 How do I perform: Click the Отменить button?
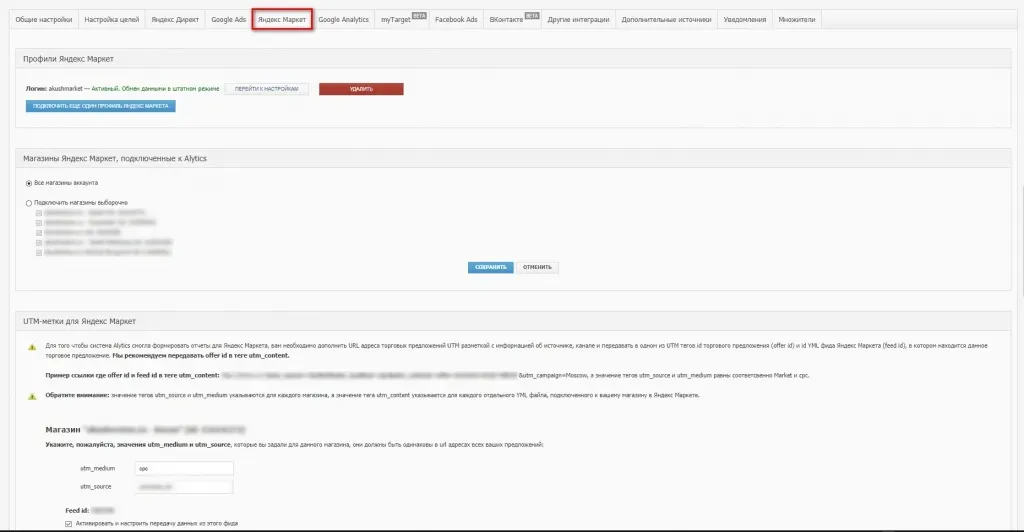(x=537, y=267)
